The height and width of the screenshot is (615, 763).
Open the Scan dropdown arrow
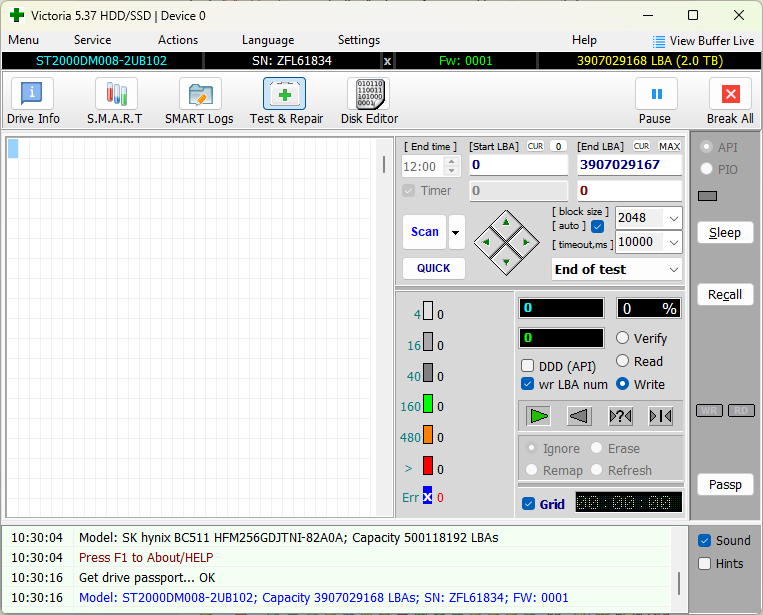pos(456,232)
